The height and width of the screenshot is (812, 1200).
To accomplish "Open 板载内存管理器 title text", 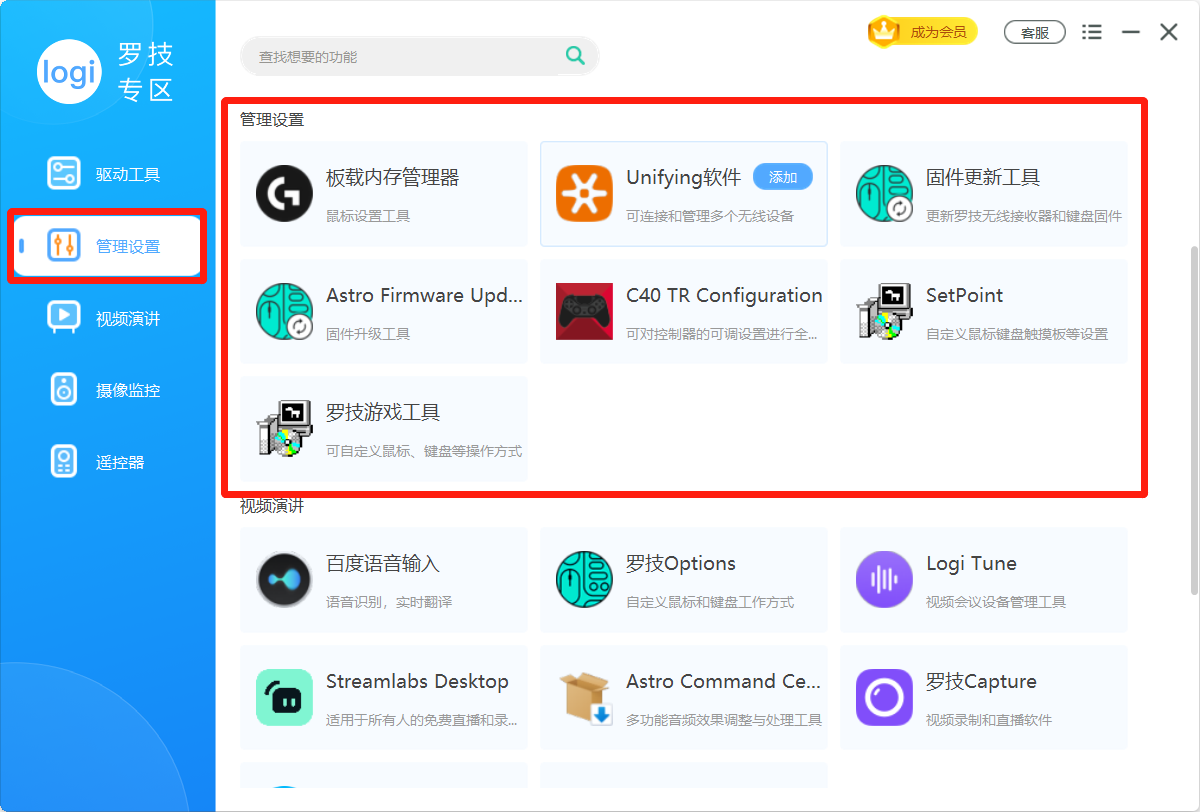I will 392,178.
